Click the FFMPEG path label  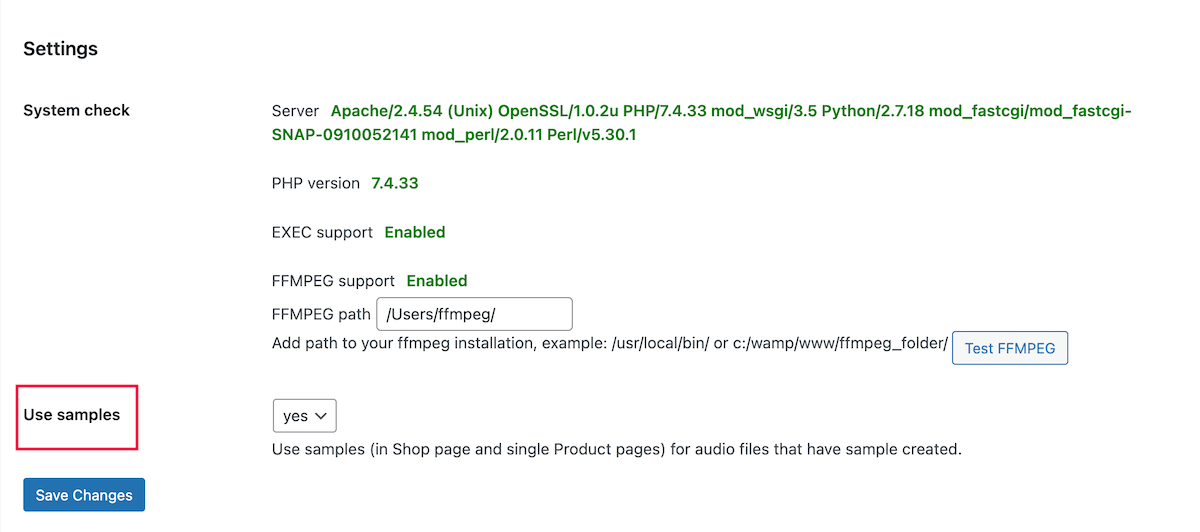tap(321, 314)
